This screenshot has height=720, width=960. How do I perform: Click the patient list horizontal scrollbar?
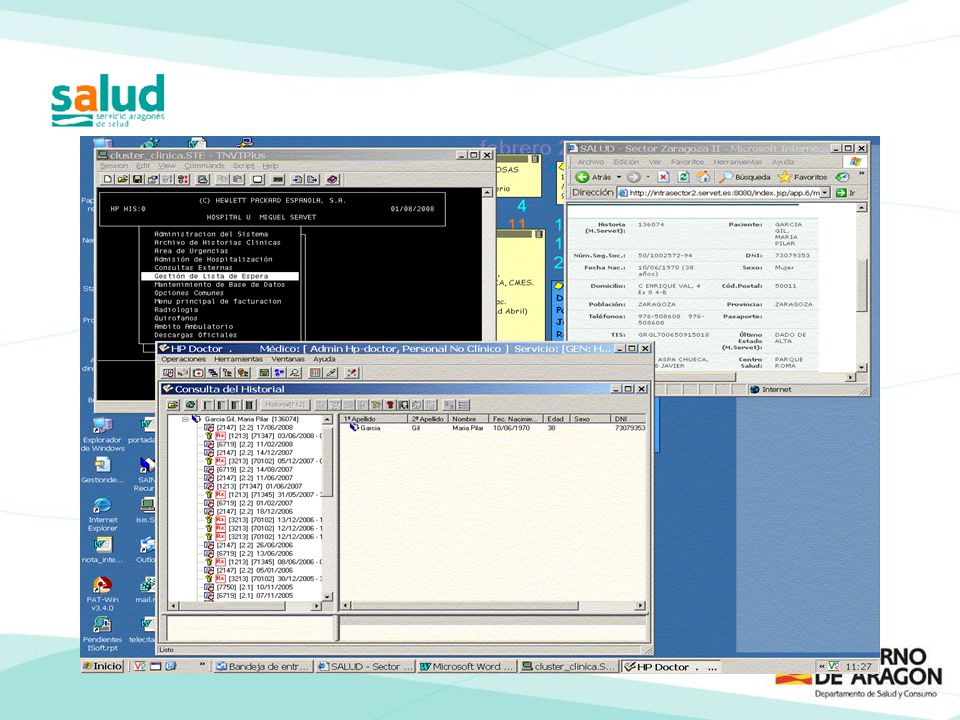[493, 606]
